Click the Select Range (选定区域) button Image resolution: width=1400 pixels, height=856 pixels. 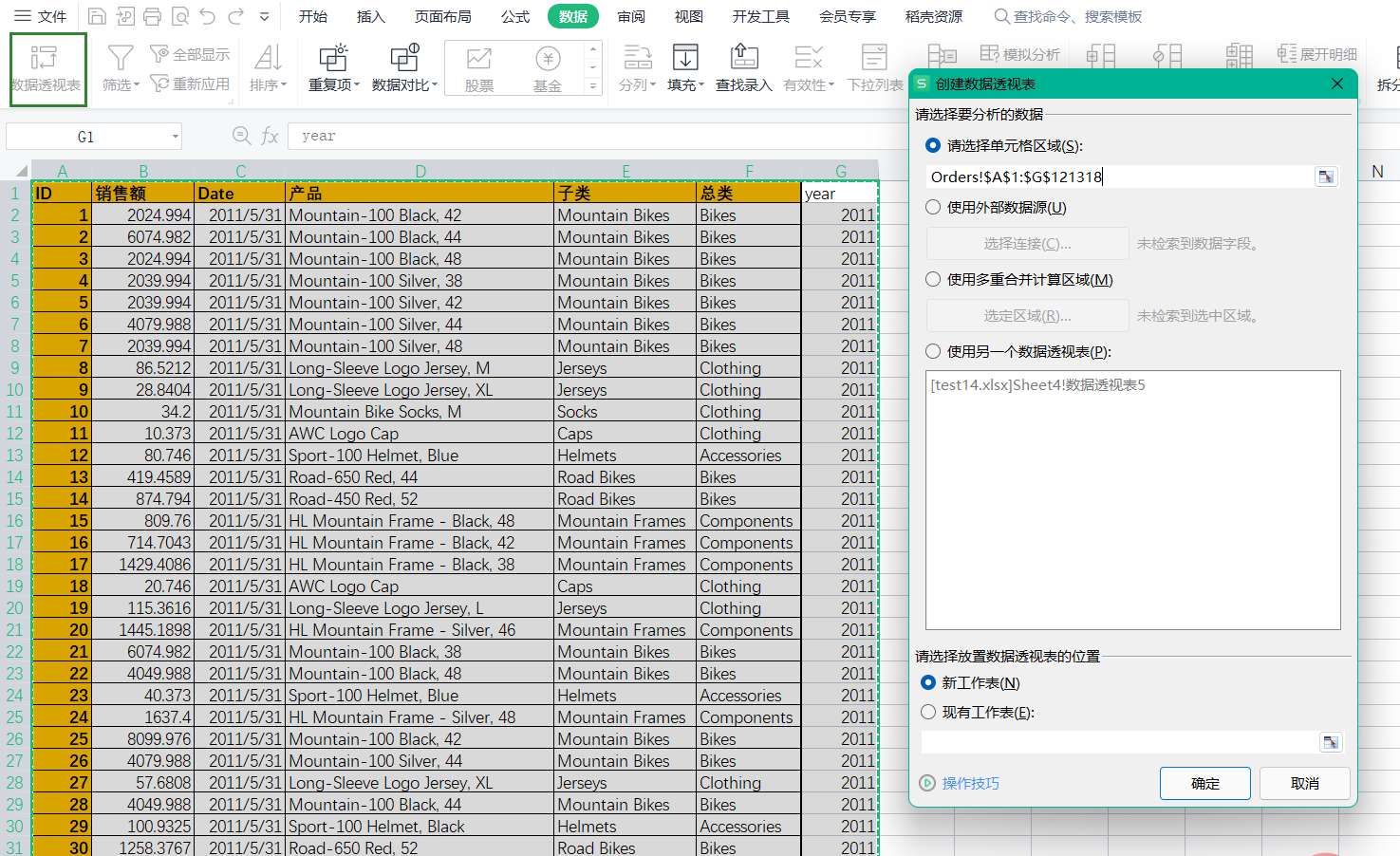pos(1028,316)
